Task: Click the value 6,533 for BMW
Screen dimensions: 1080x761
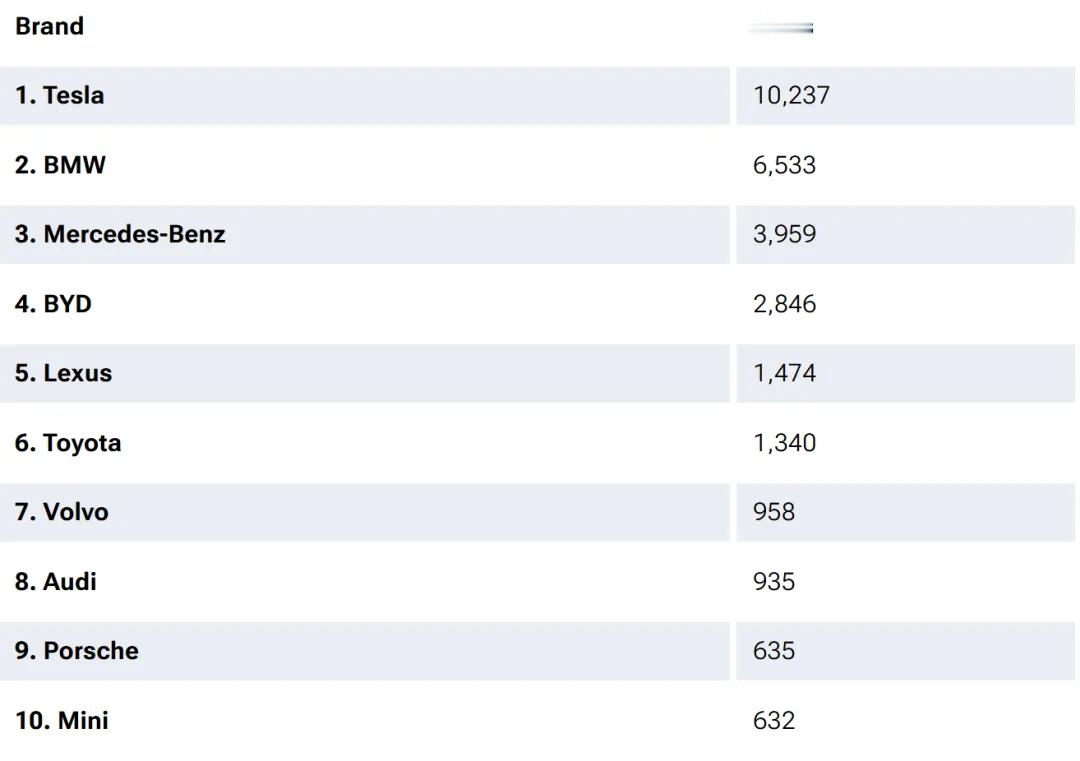Action: coord(785,165)
